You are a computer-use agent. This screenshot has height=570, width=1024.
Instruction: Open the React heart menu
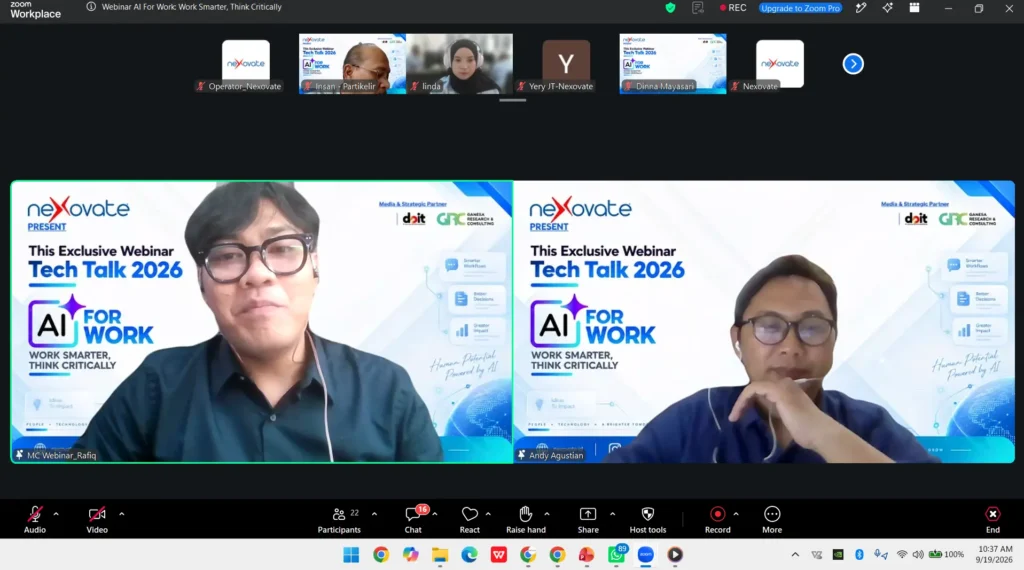pos(470,520)
